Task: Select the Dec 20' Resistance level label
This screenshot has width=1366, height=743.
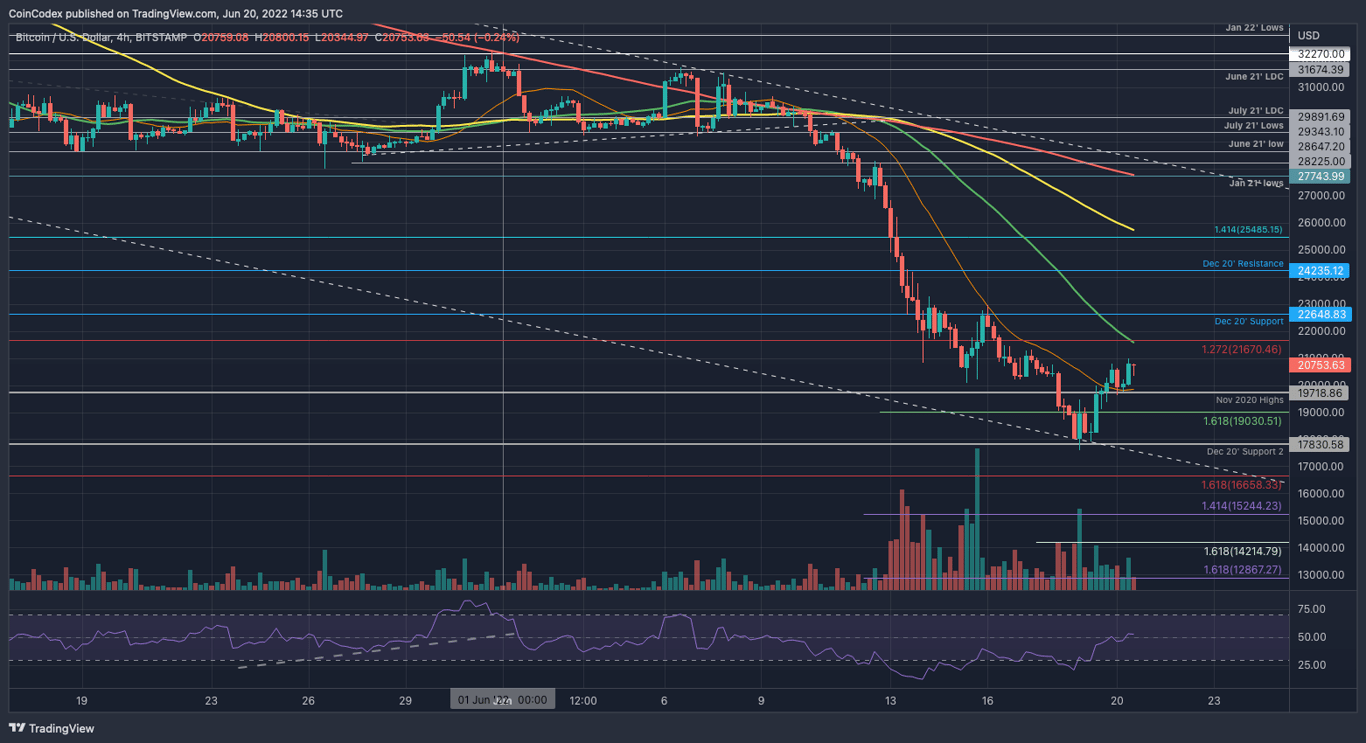Action: click(x=1243, y=263)
